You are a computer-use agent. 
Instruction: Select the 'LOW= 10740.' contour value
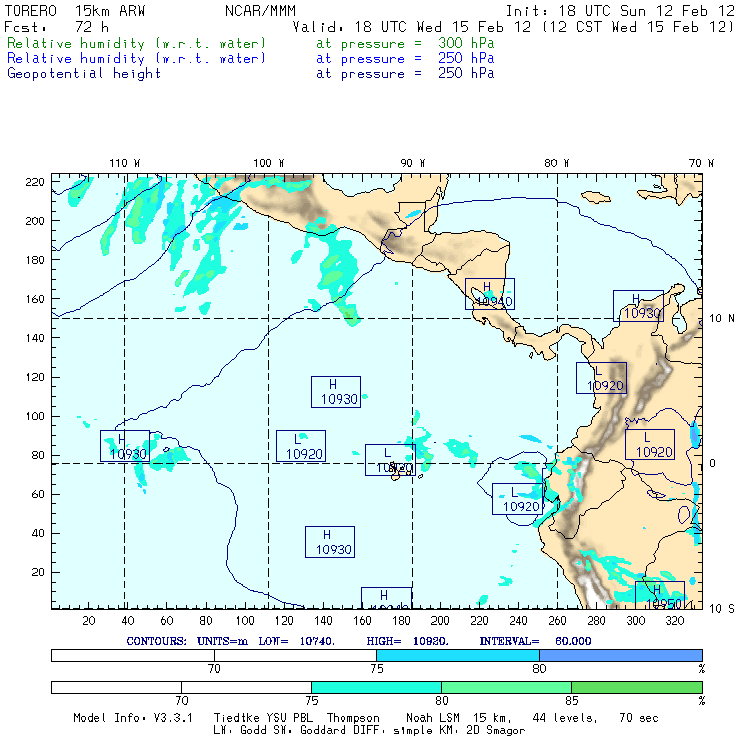pos(296,641)
